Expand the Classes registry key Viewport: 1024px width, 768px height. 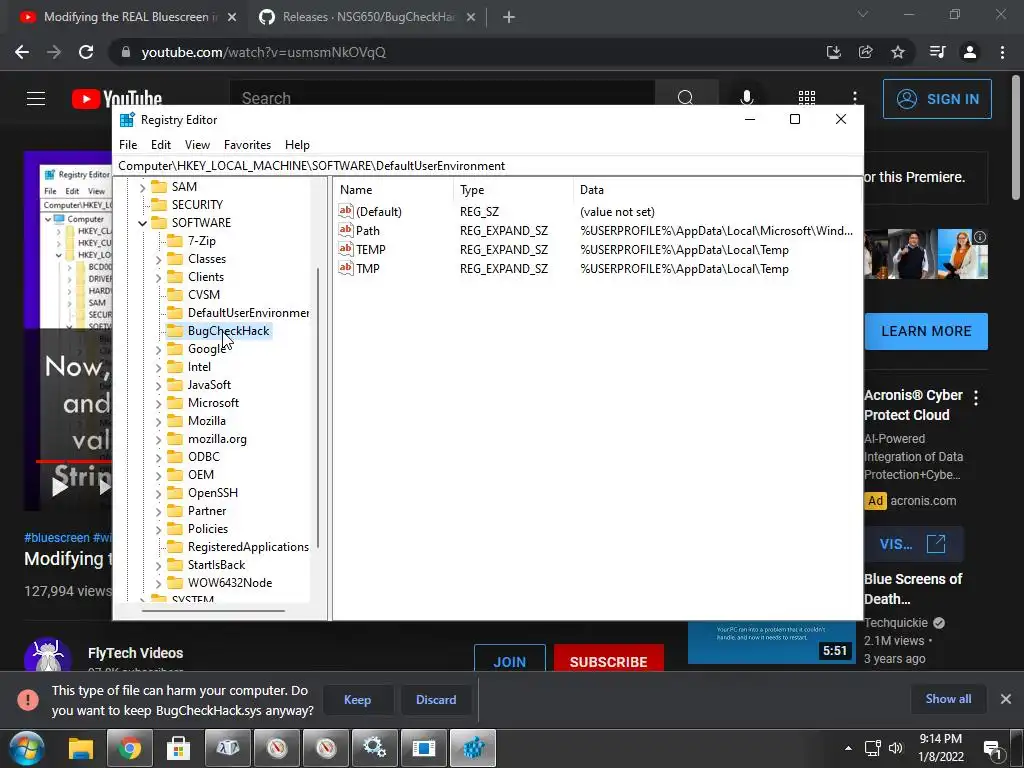tap(159, 259)
